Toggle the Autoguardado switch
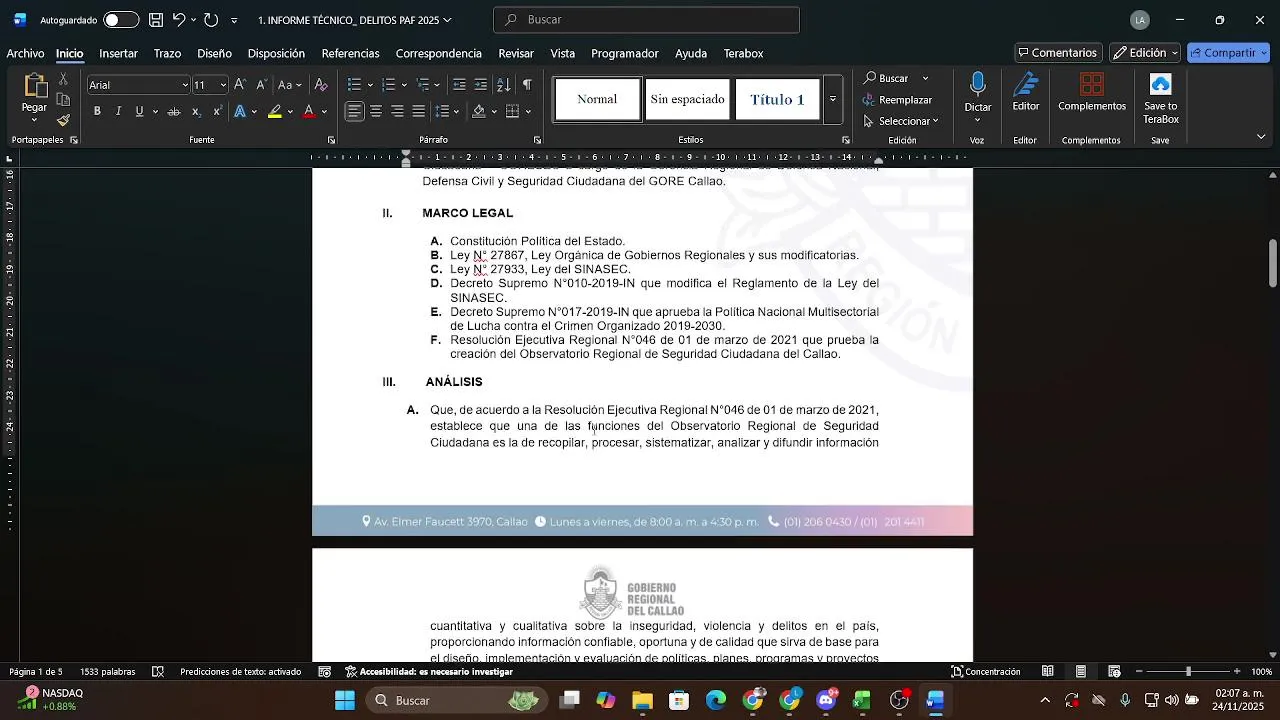 (121, 20)
